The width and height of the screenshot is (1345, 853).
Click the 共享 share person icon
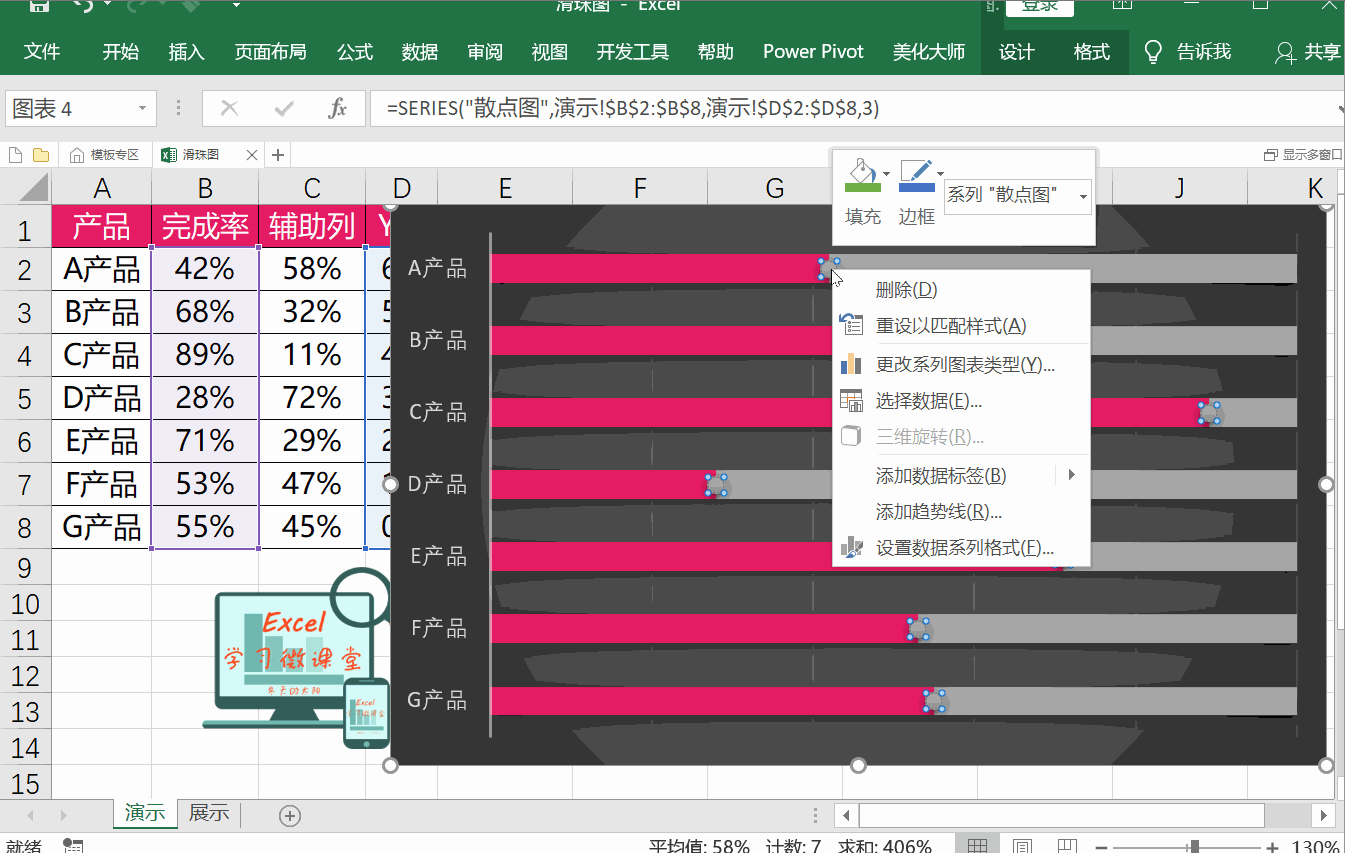click(1286, 52)
